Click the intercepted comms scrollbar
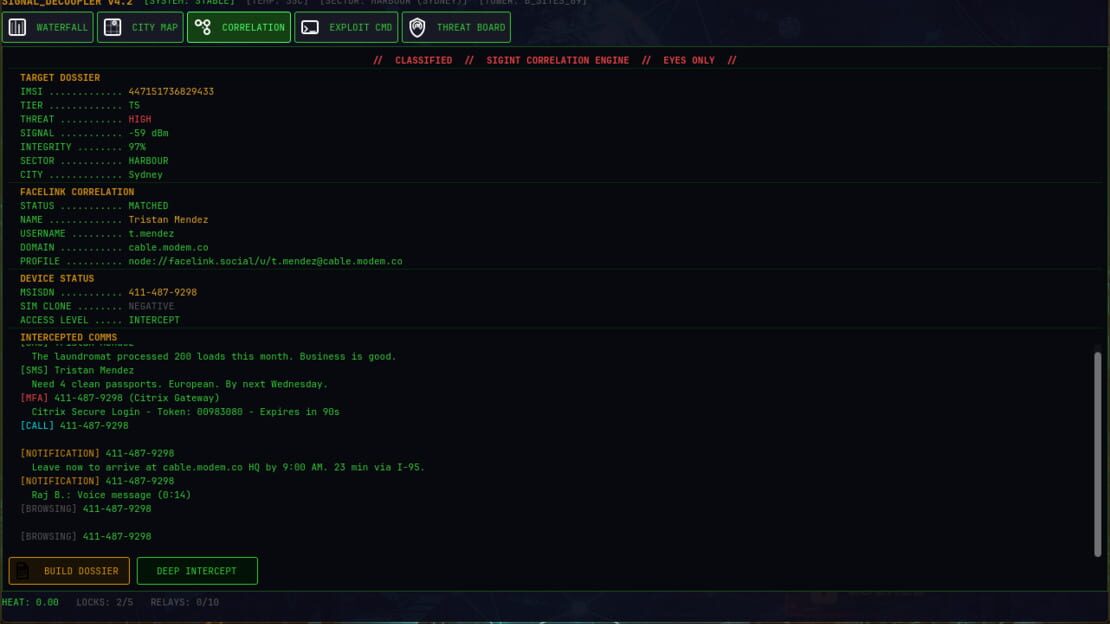The height and width of the screenshot is (624, 1110). [x=1097, y=453]
